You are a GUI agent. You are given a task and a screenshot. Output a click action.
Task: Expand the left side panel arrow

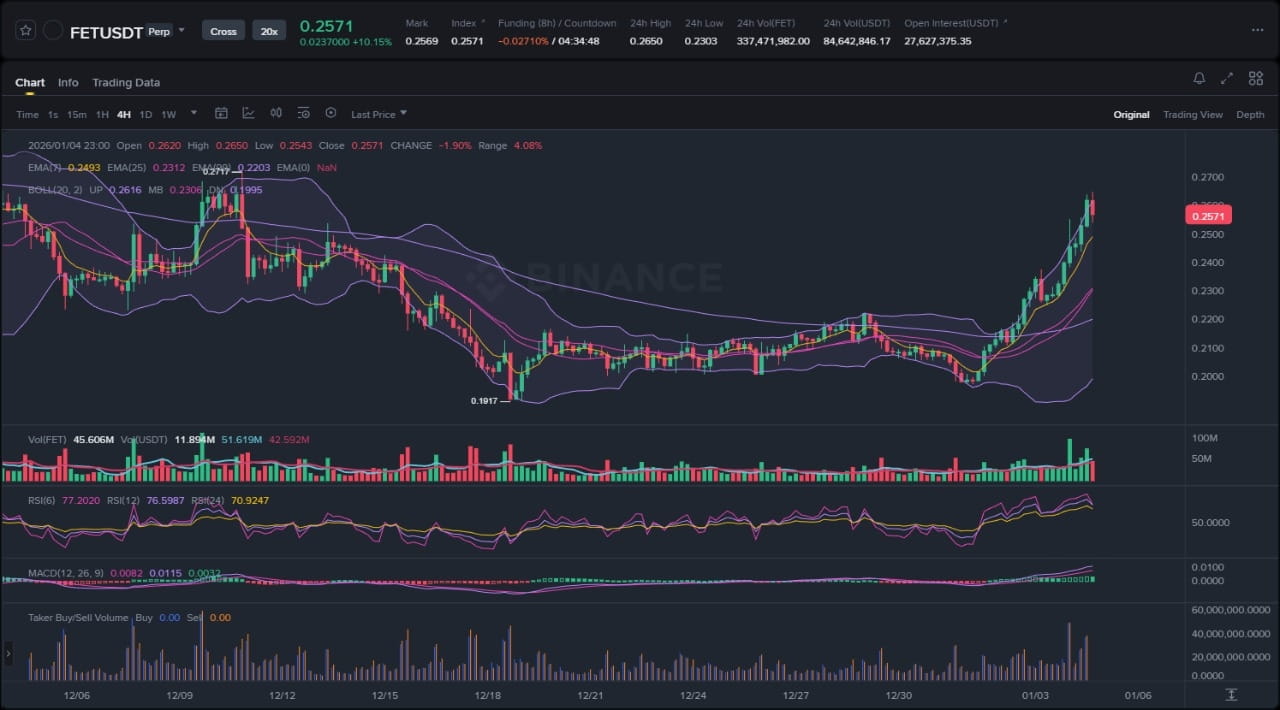9,654
